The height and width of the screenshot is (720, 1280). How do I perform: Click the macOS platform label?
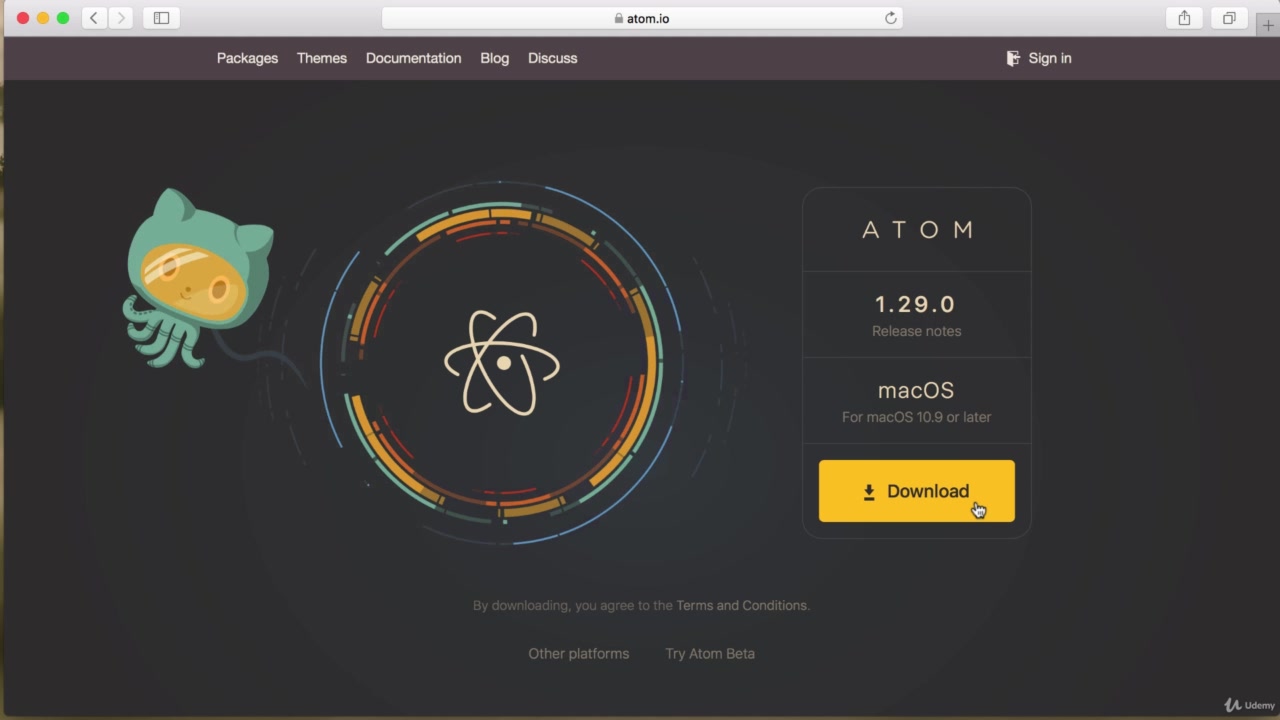916,390
